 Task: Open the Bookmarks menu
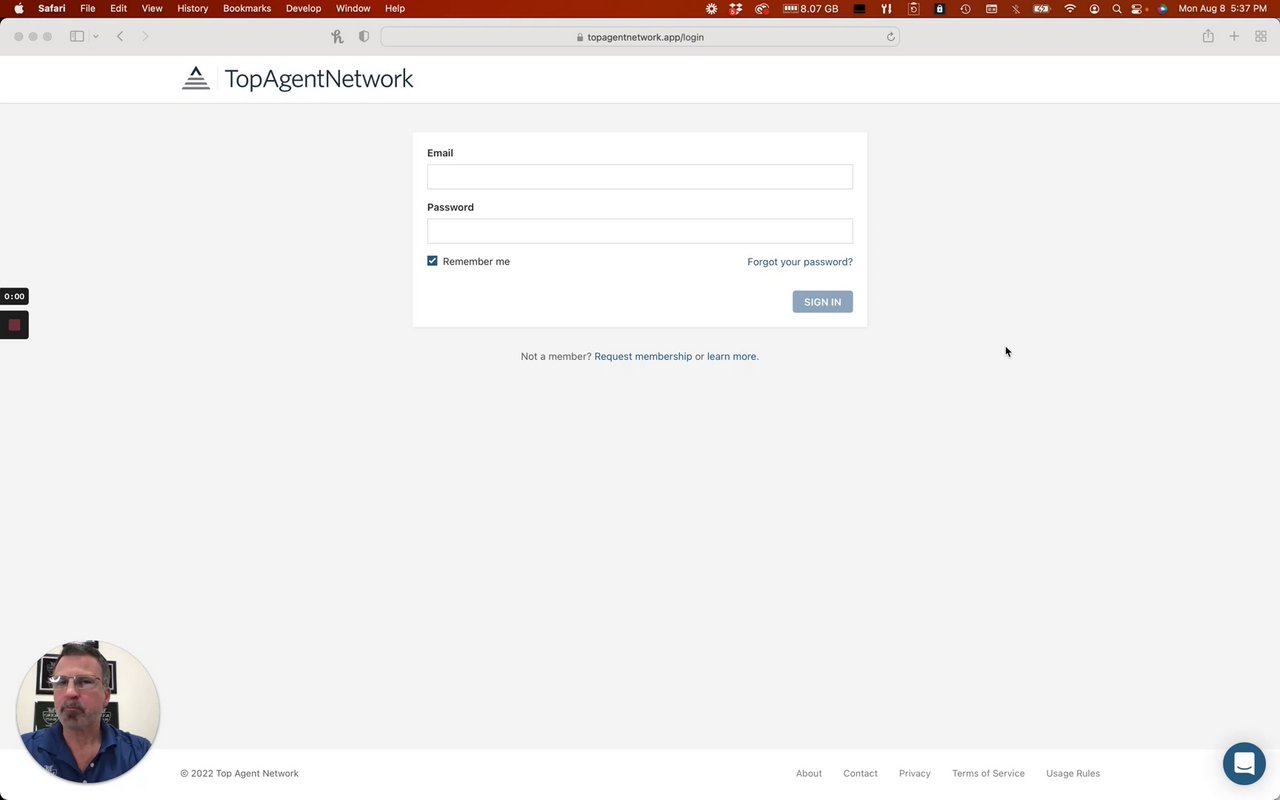pyautogui.click(x=247, y=8)
